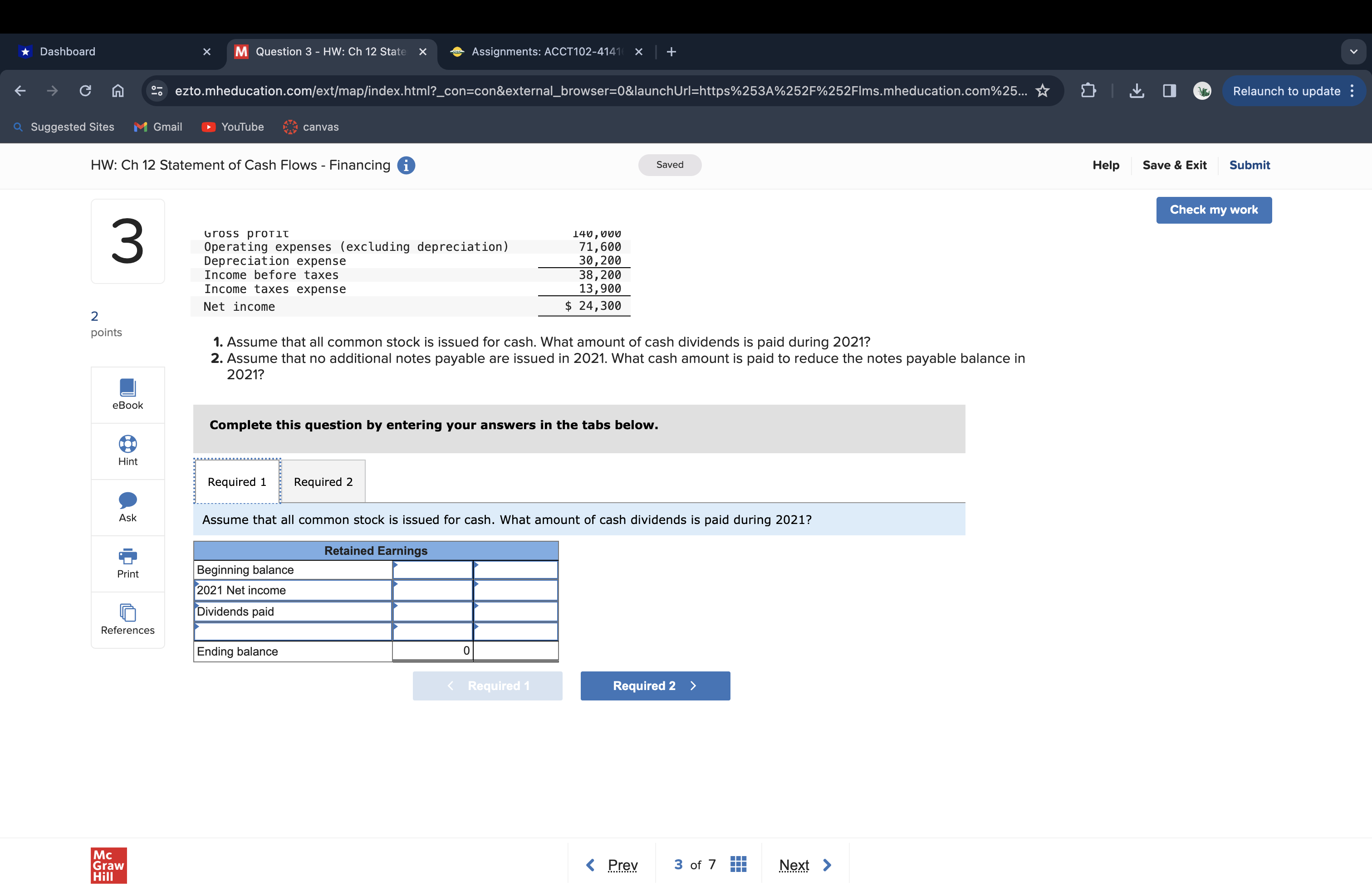Click the Check my work button
1372x891 pixels.
[1214, 210]
